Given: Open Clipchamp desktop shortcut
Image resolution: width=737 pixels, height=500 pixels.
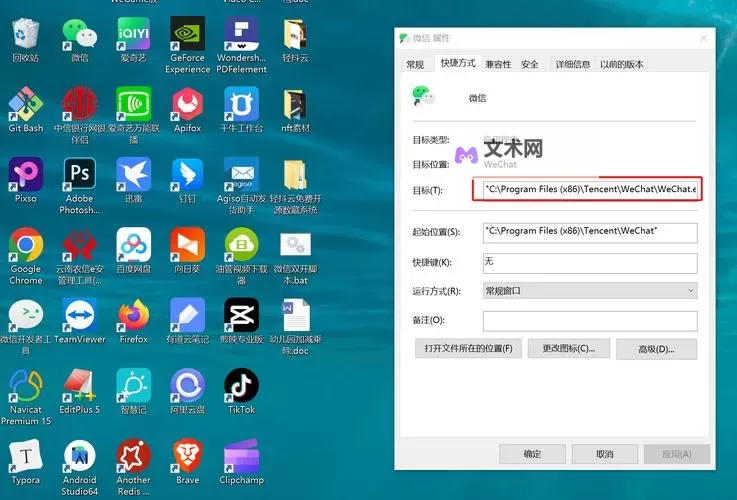Looking at the screenshot, I should pos(241,456).
